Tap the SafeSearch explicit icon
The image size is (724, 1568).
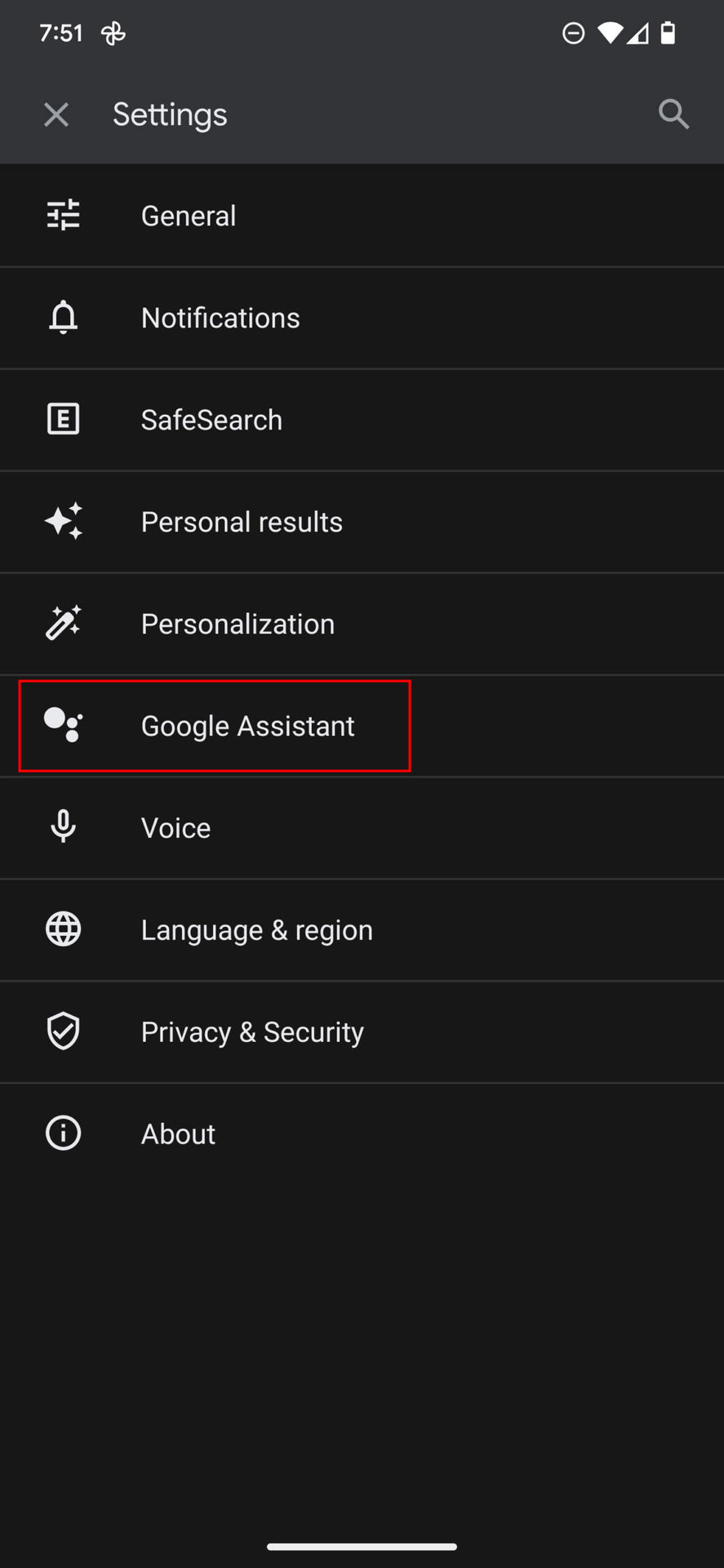pyautogui.click(x=63, y=420)
